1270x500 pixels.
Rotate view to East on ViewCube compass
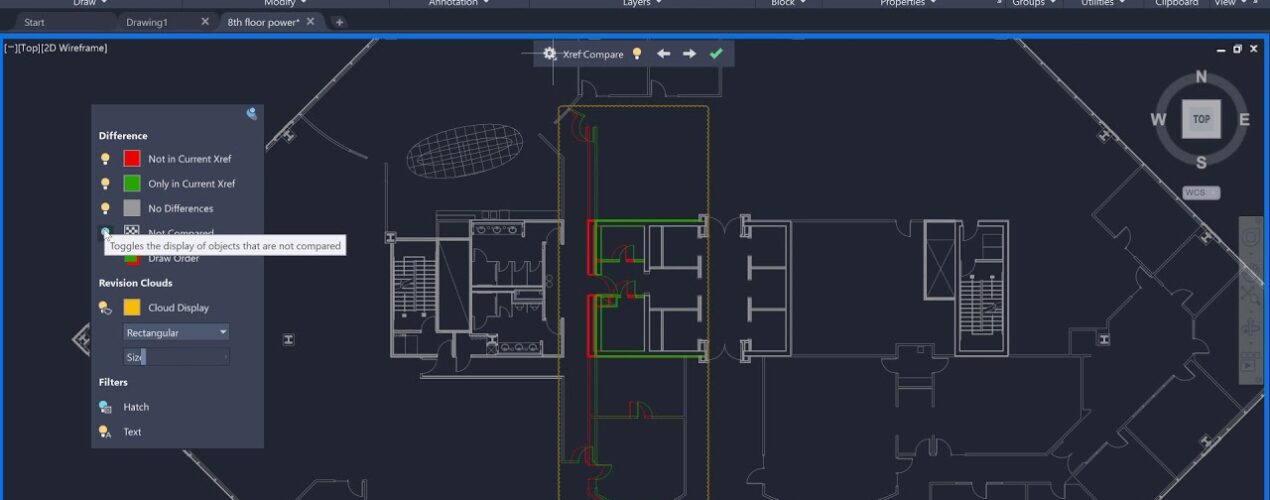coord(1244,120)
